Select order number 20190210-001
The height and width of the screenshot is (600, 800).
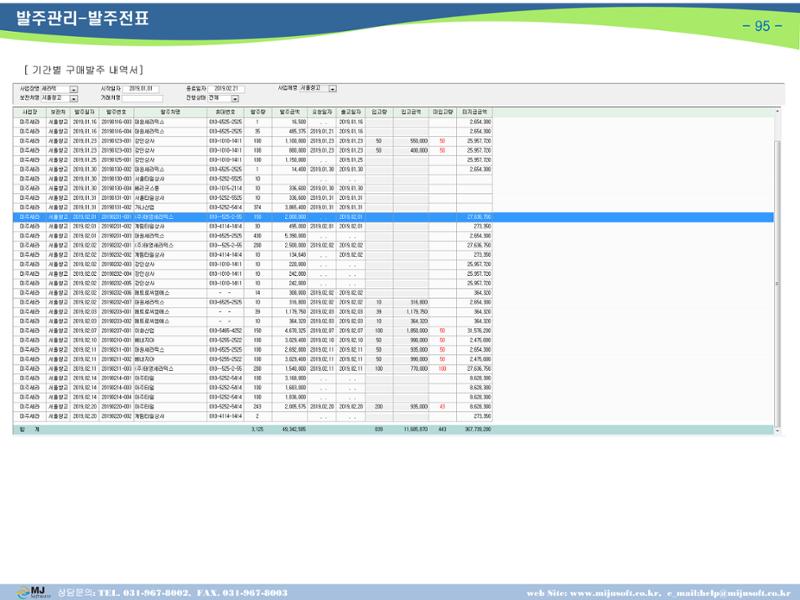(x=116, y=340)
